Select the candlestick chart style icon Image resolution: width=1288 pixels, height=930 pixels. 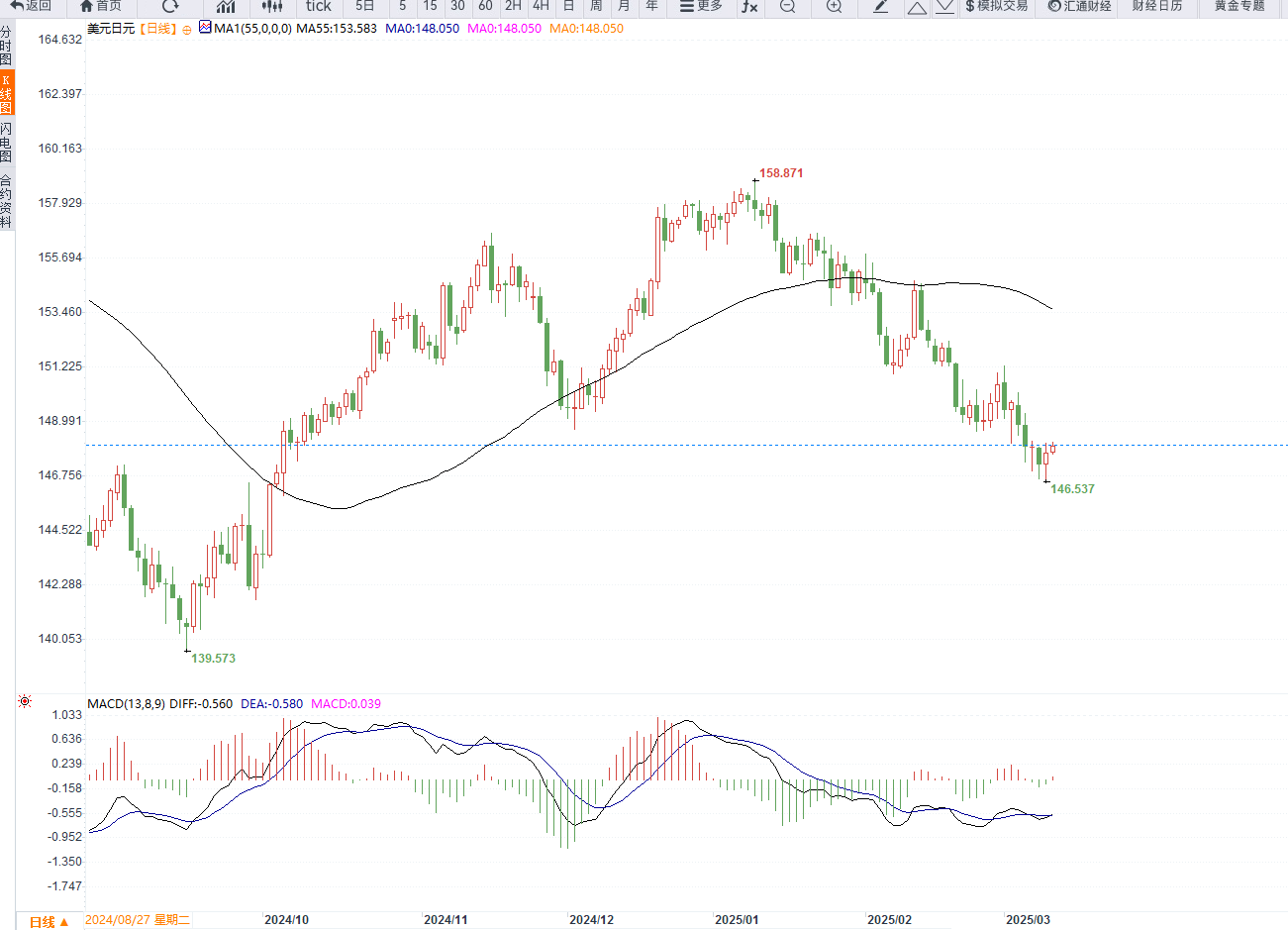click(x=271, y=6)
